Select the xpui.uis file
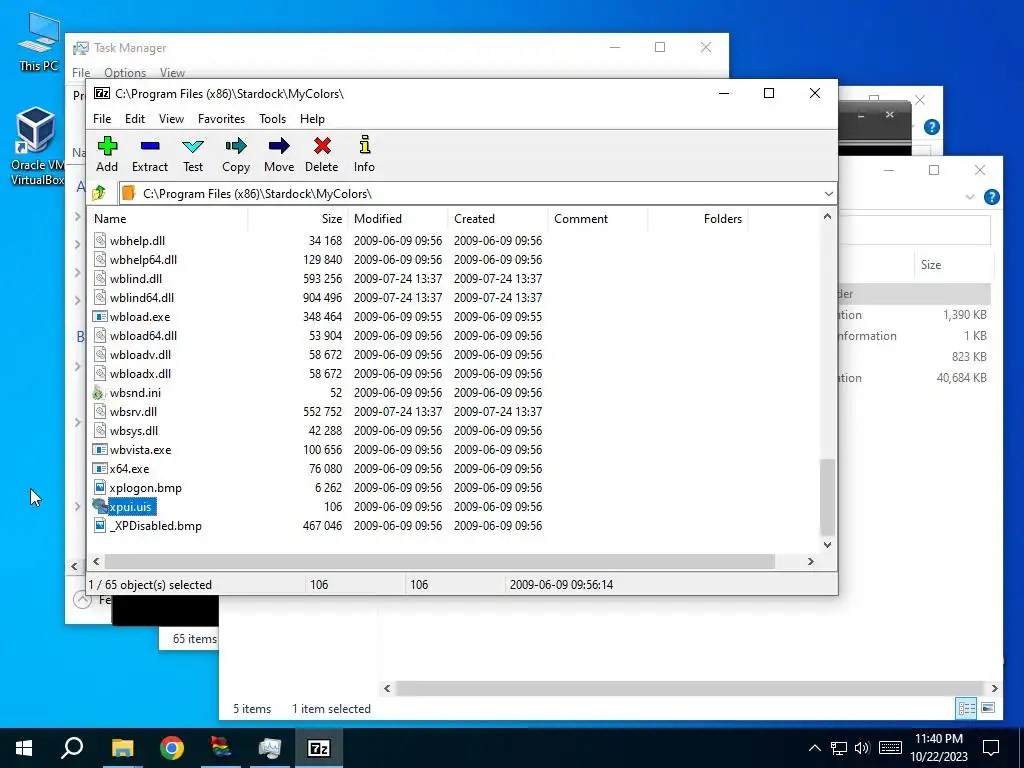 pos(131,507)
